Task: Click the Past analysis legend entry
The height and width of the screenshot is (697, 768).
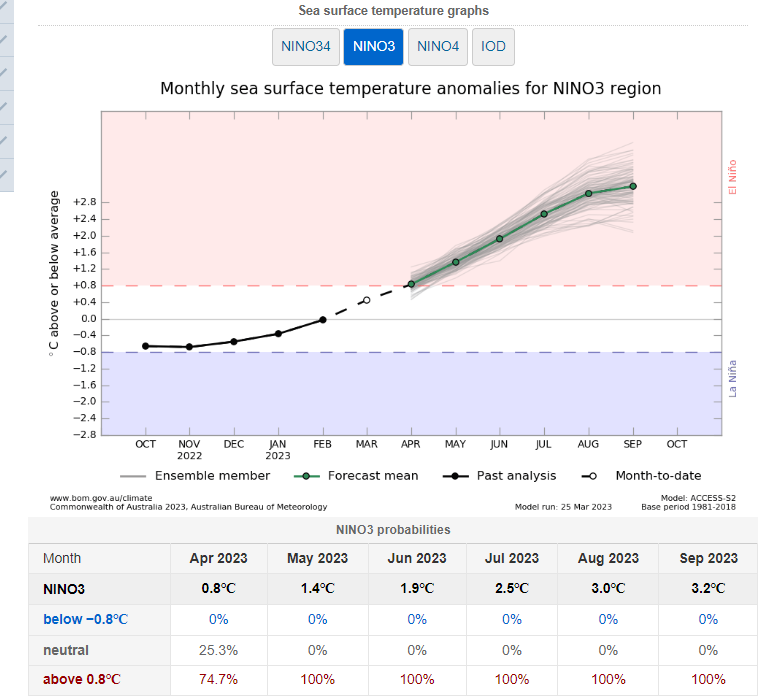Action: point(499,476)
